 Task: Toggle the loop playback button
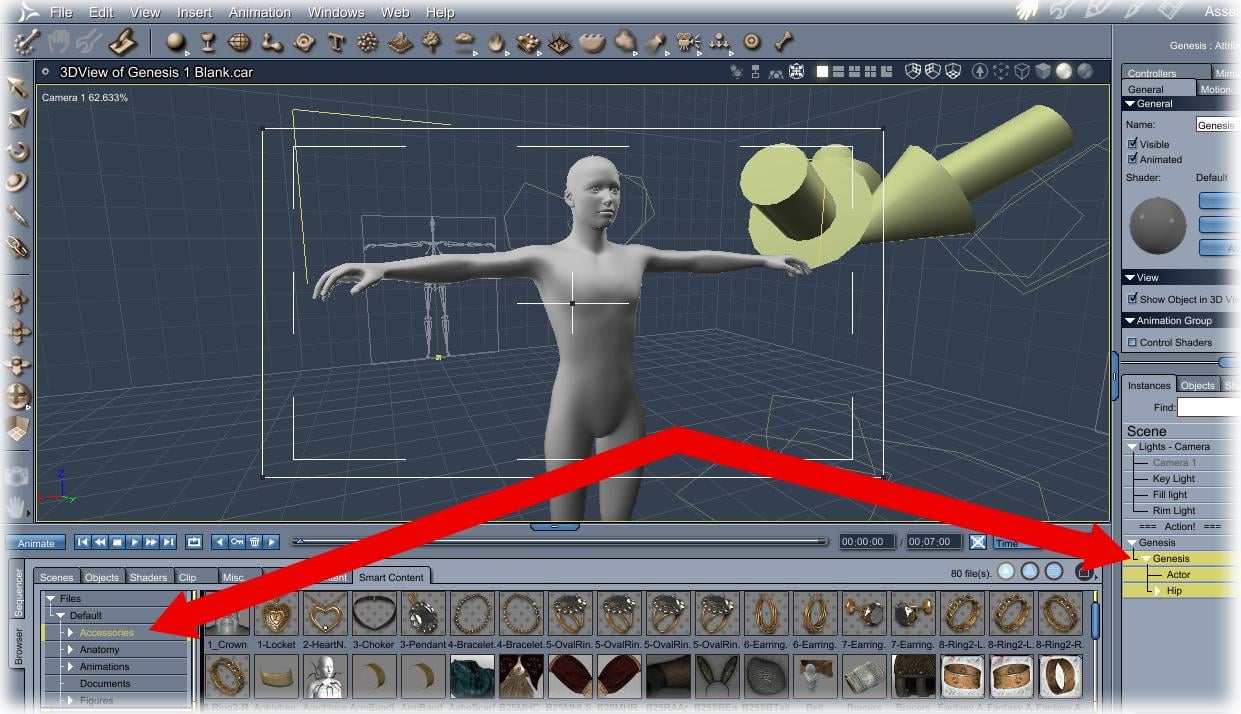pyautogui.click(x=194, y=542)
